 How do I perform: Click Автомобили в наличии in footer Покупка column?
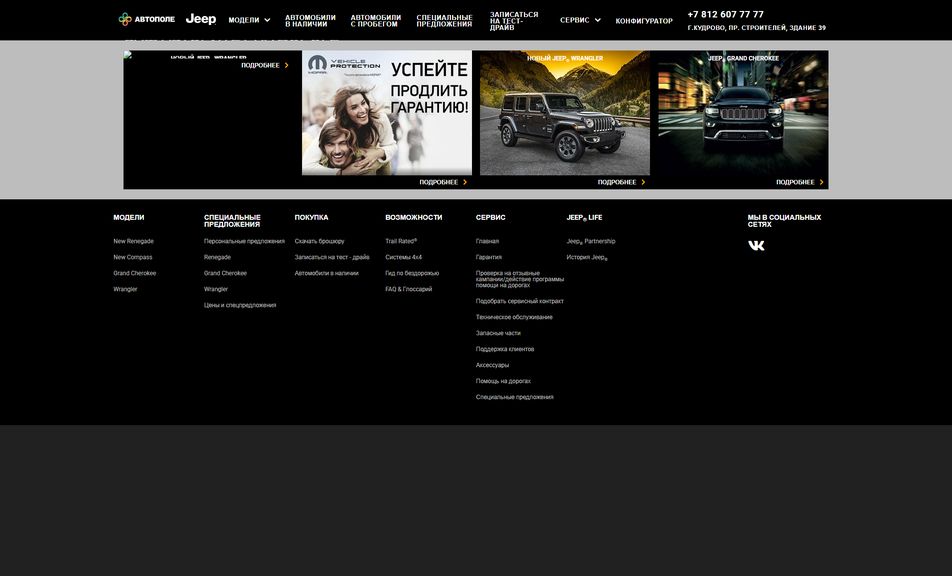pyautogui.click(x=327, y=273)
